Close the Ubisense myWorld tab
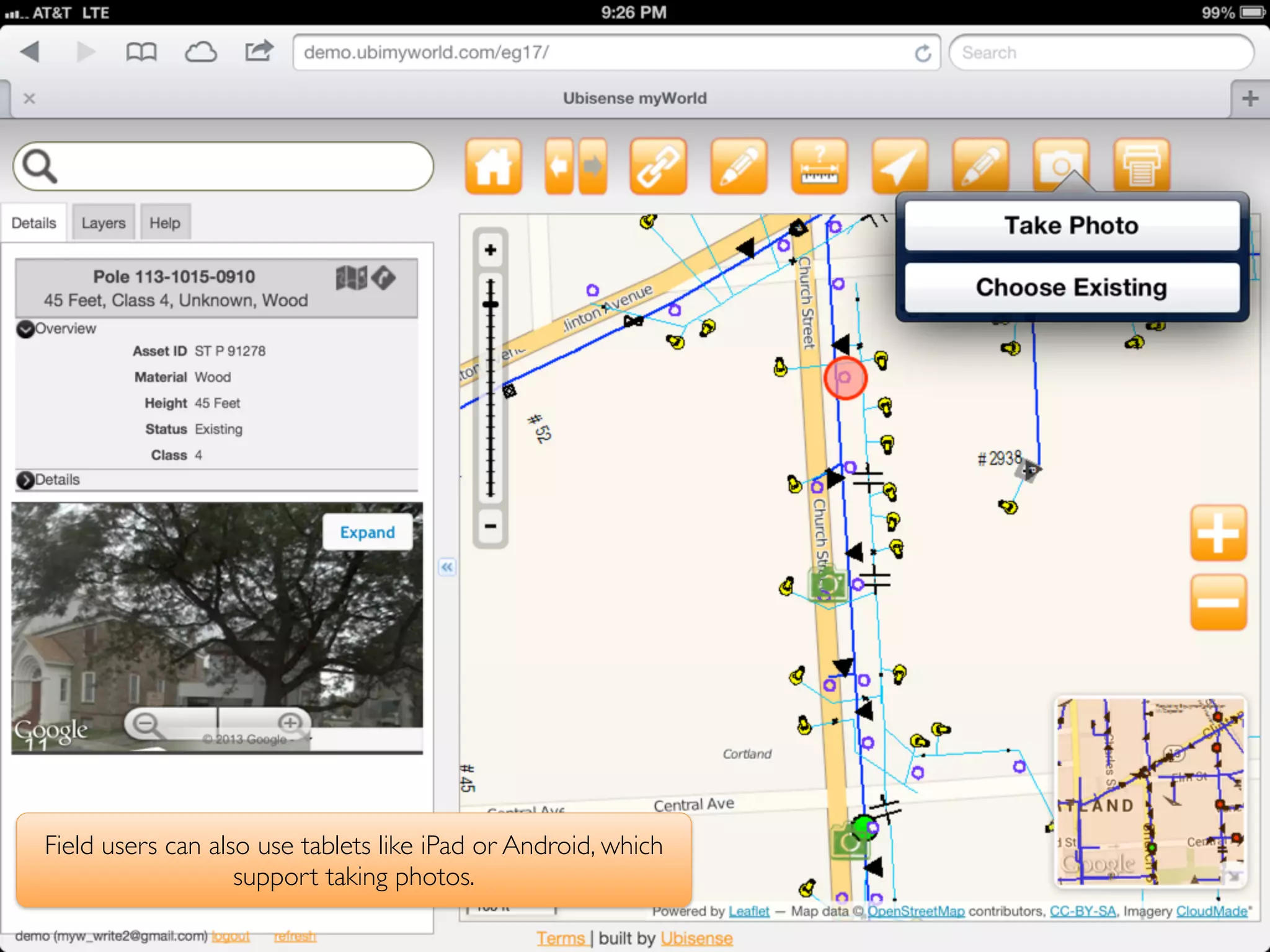1270x952 pixels. [x=29, y=99]
